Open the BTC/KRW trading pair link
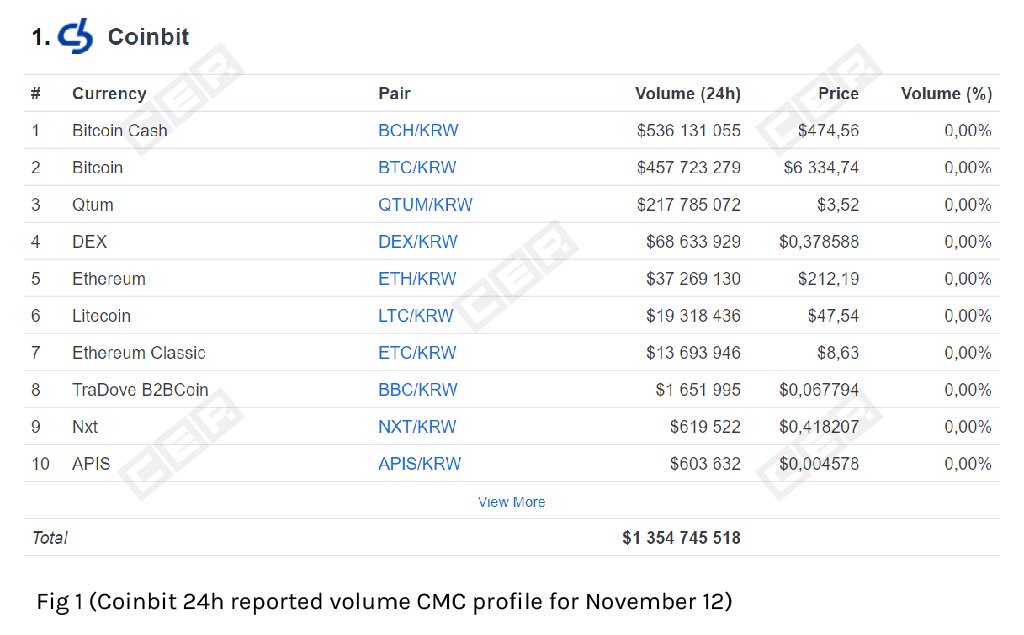This screenshot has width=1024, height=635. (x=417, y=167)
